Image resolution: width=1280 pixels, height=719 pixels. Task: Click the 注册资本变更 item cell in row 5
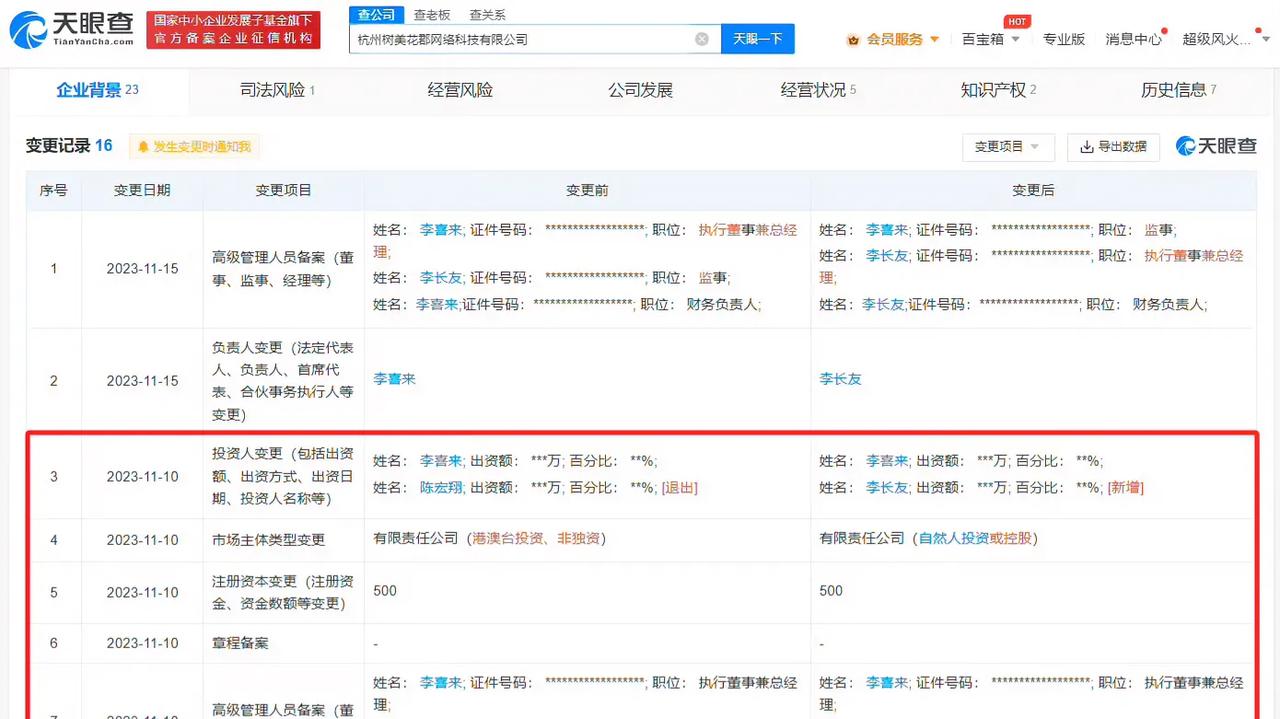tap(282, 592)
